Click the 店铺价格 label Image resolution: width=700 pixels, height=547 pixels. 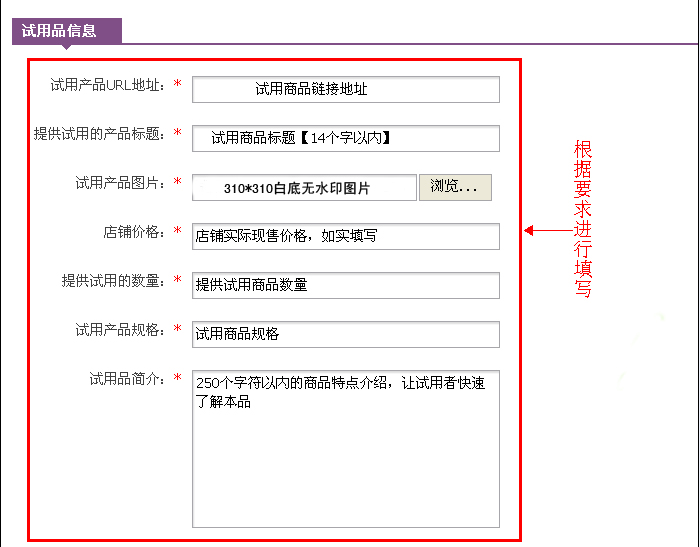pos(133,232)
